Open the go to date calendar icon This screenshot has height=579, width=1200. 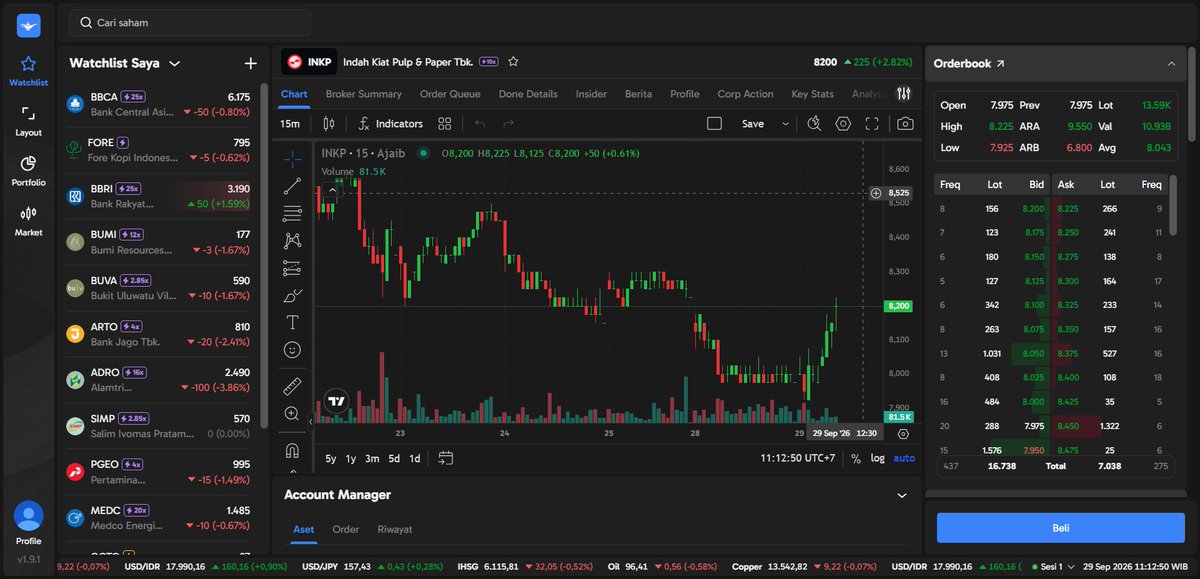coord(446,458)
